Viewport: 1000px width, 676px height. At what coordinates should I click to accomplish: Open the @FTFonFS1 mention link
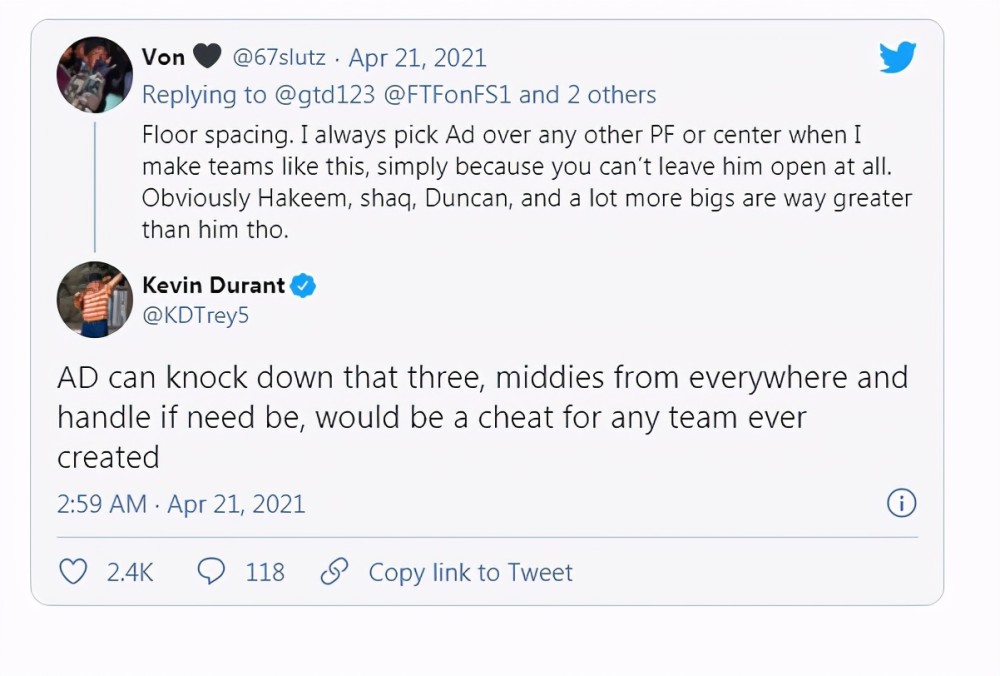[447, 95]
